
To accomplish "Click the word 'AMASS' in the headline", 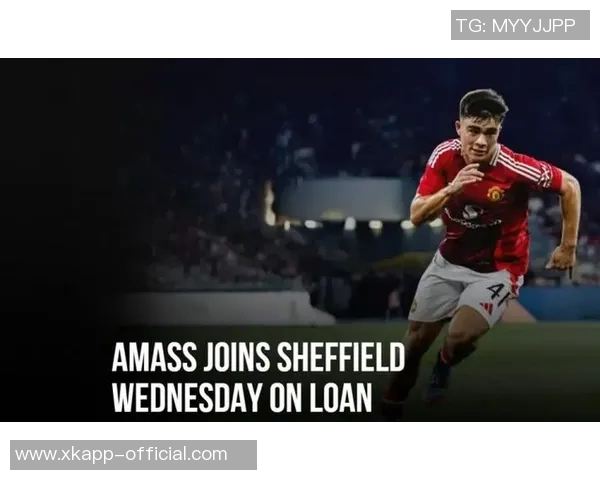I will [153, 357].
